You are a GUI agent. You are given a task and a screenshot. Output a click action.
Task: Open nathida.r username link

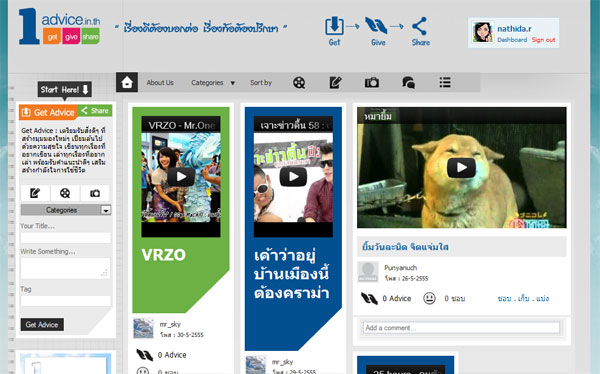[x=514, y=29]
